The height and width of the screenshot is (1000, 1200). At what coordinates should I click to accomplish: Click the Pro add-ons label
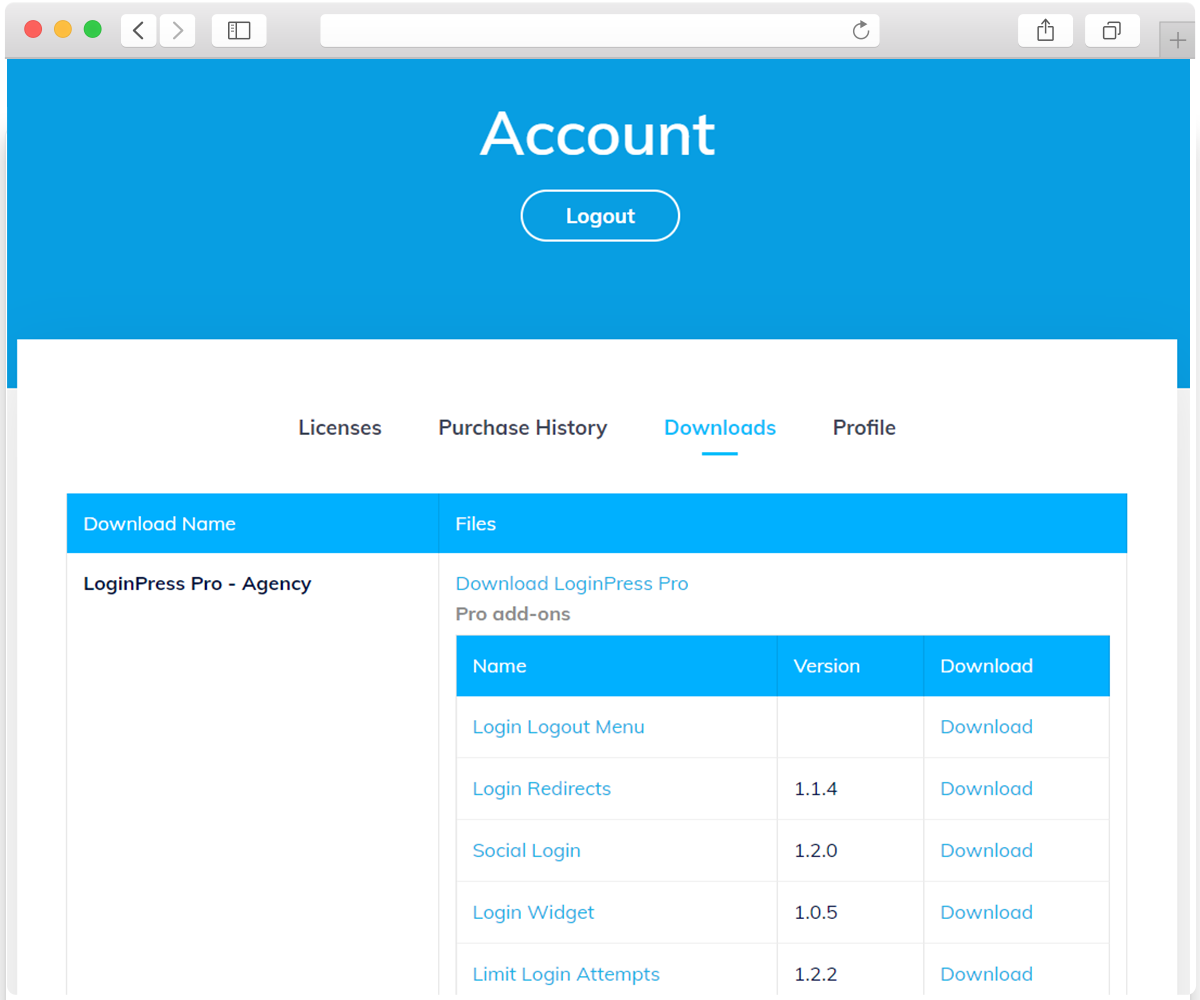[x=513, y=614]
